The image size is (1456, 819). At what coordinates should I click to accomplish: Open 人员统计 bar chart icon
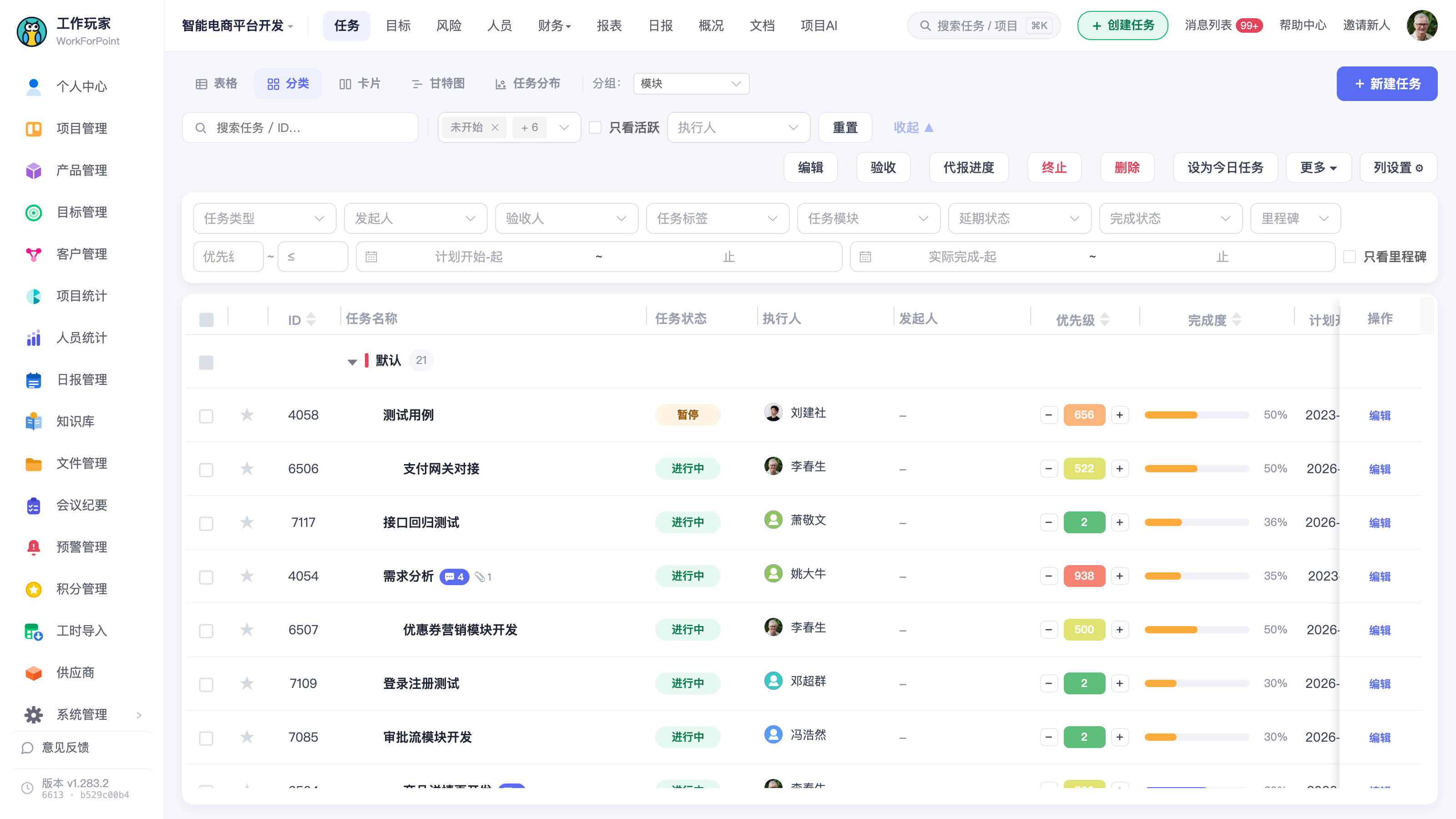(33, 338)
